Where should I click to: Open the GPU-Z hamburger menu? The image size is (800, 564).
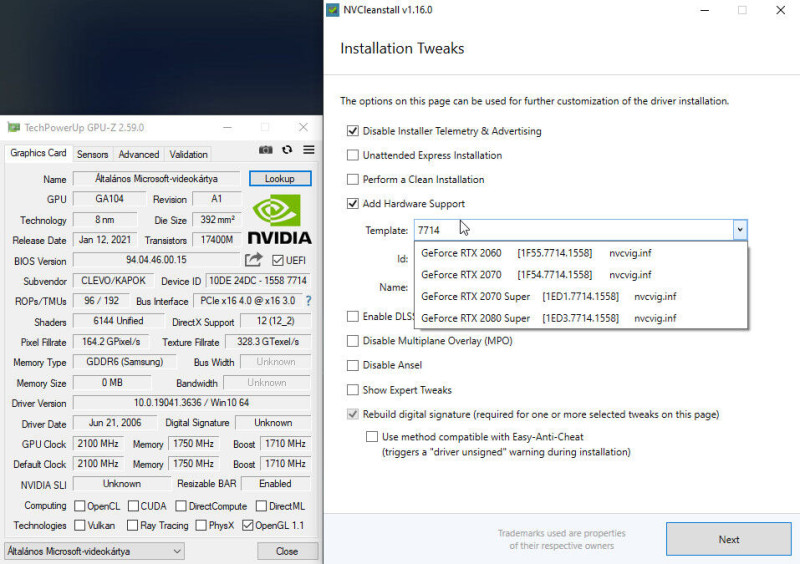click(x=309, y=150)
